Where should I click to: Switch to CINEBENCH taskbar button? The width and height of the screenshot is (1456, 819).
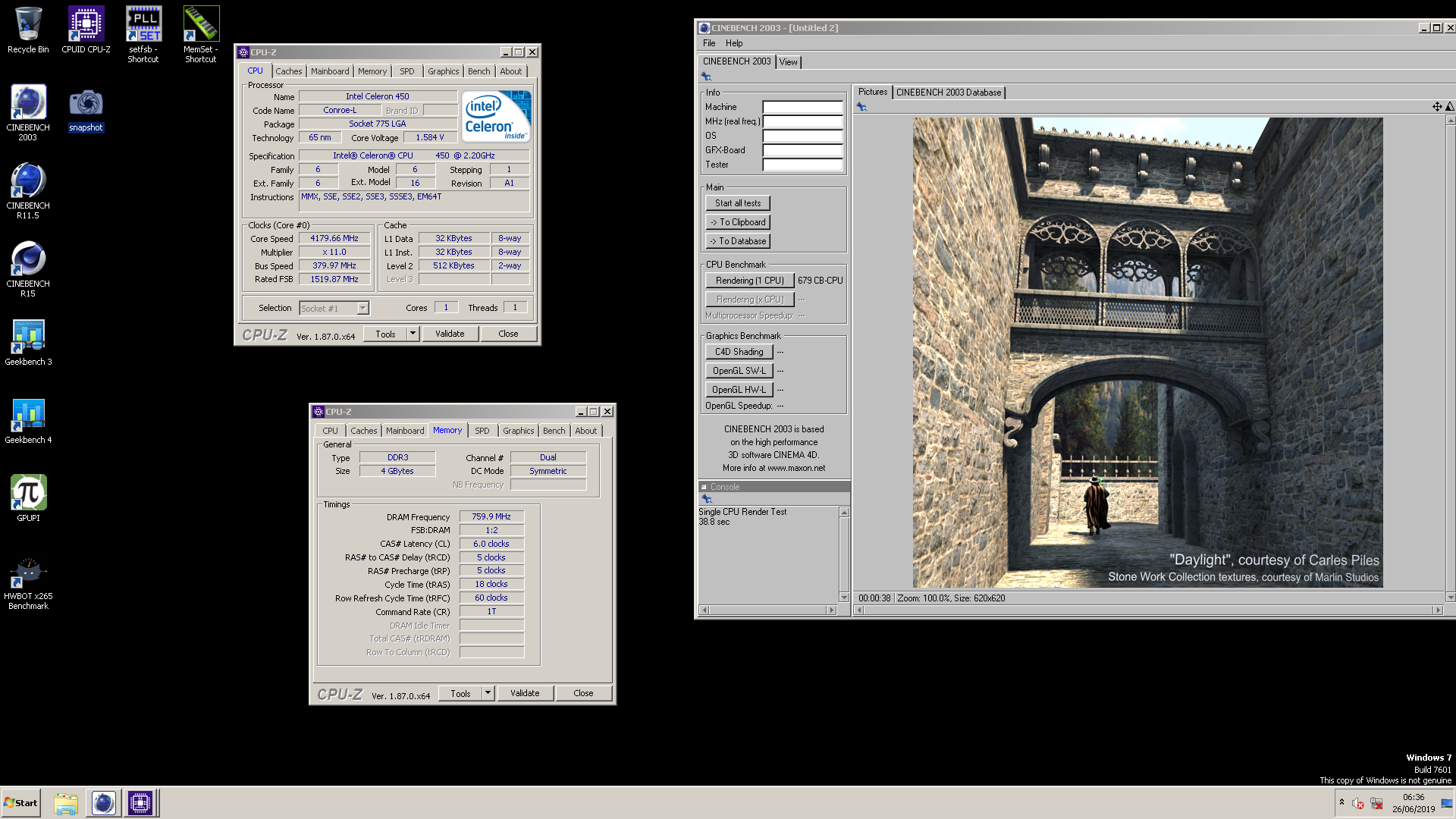pyautogui.click(x=104, y=803)
